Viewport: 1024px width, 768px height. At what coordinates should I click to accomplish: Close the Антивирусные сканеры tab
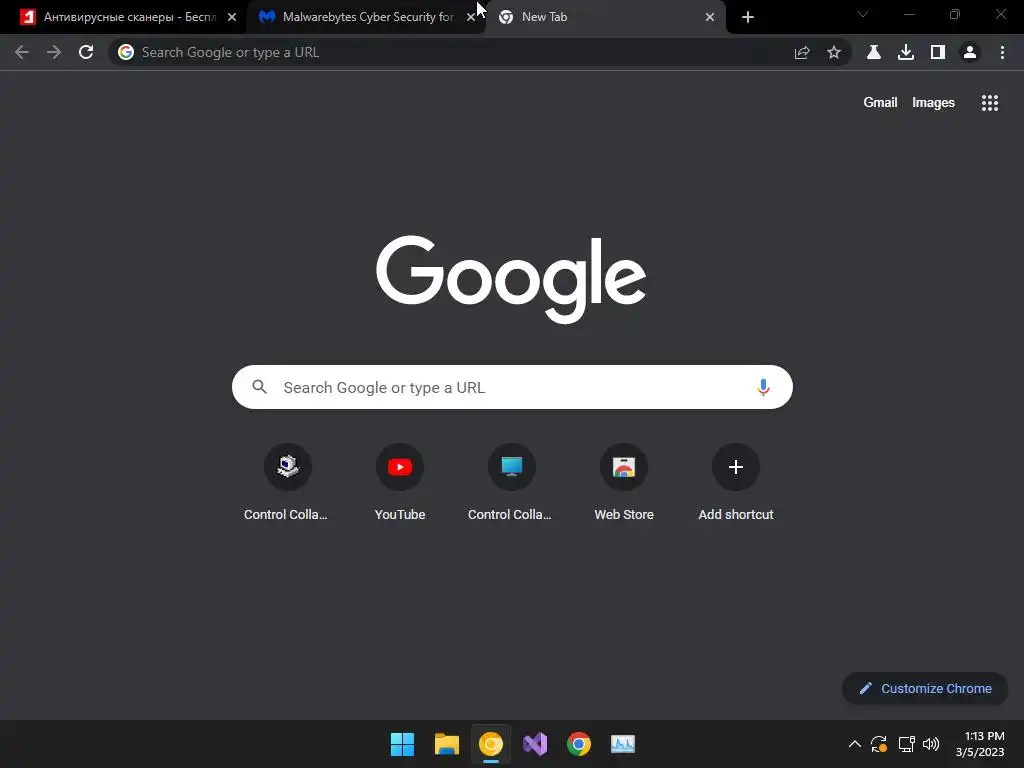[232, 17]
